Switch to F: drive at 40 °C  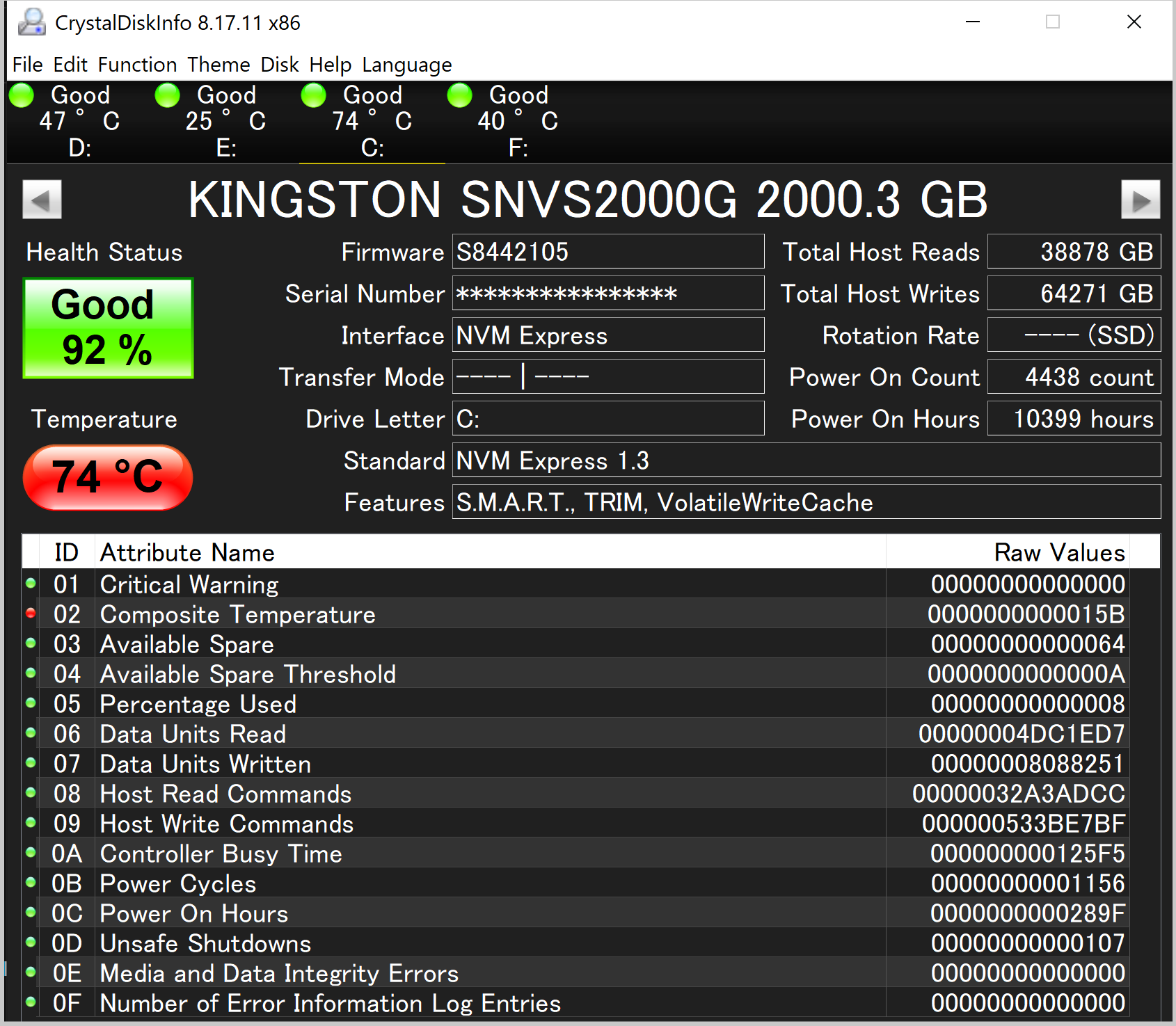(518, 122)
